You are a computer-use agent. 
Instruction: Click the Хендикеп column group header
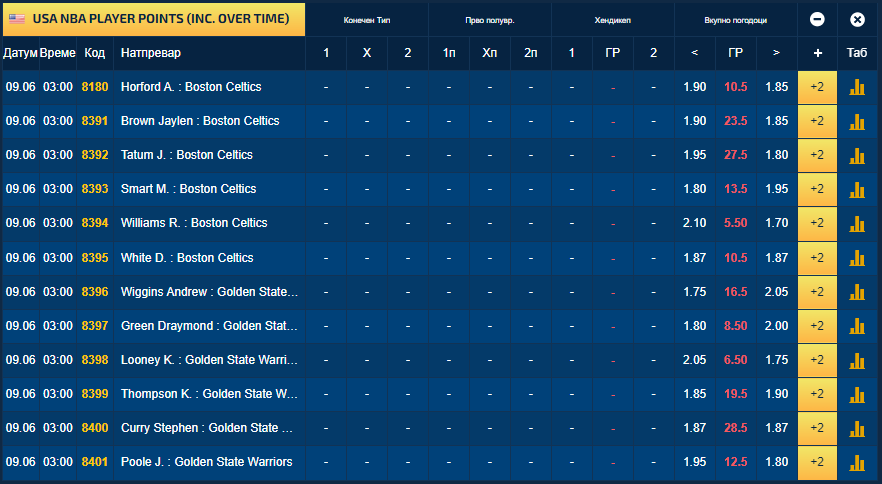[613, 20]
